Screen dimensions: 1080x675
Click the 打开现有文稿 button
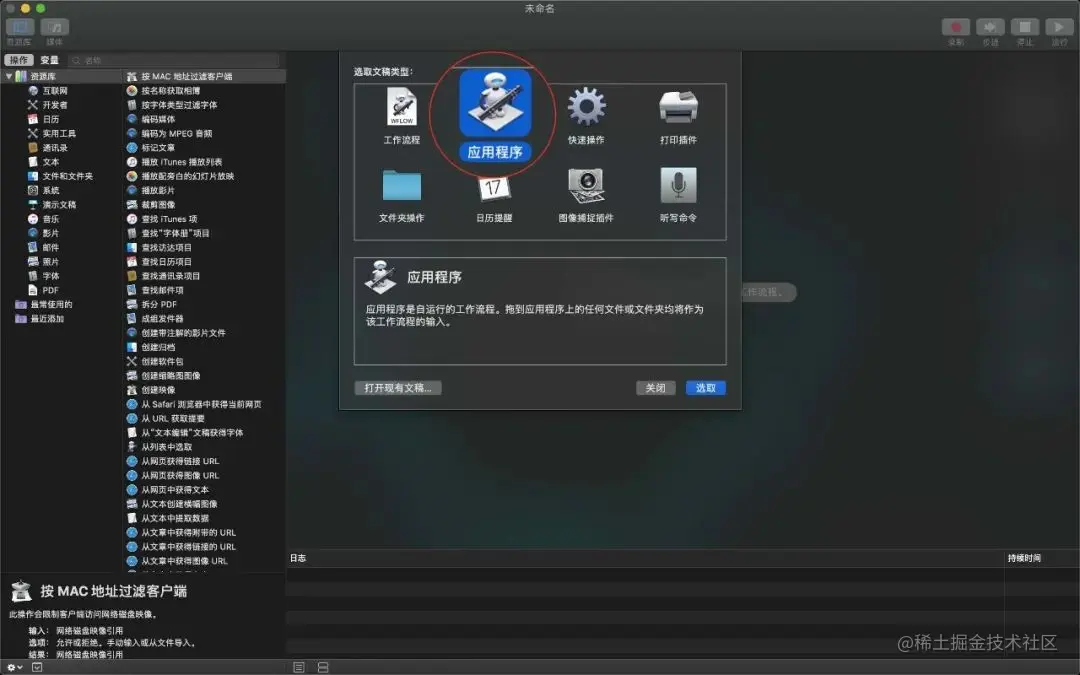click(x=398, y=388)
